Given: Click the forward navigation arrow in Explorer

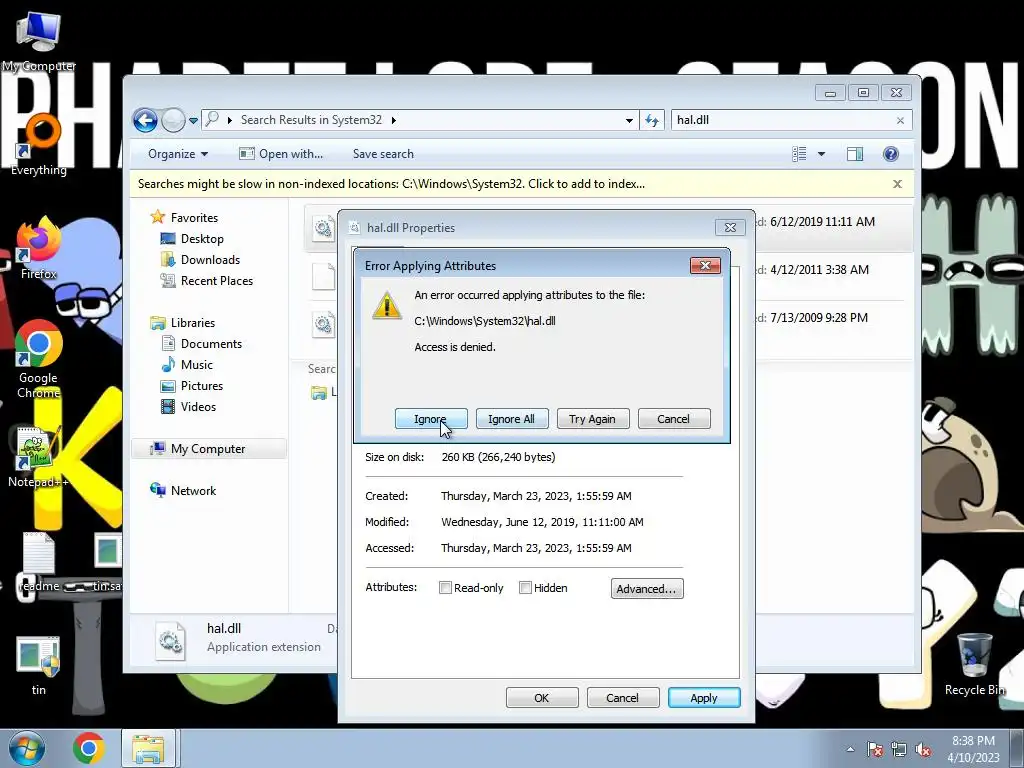Looking at the screenshot, I should [173, 120].
